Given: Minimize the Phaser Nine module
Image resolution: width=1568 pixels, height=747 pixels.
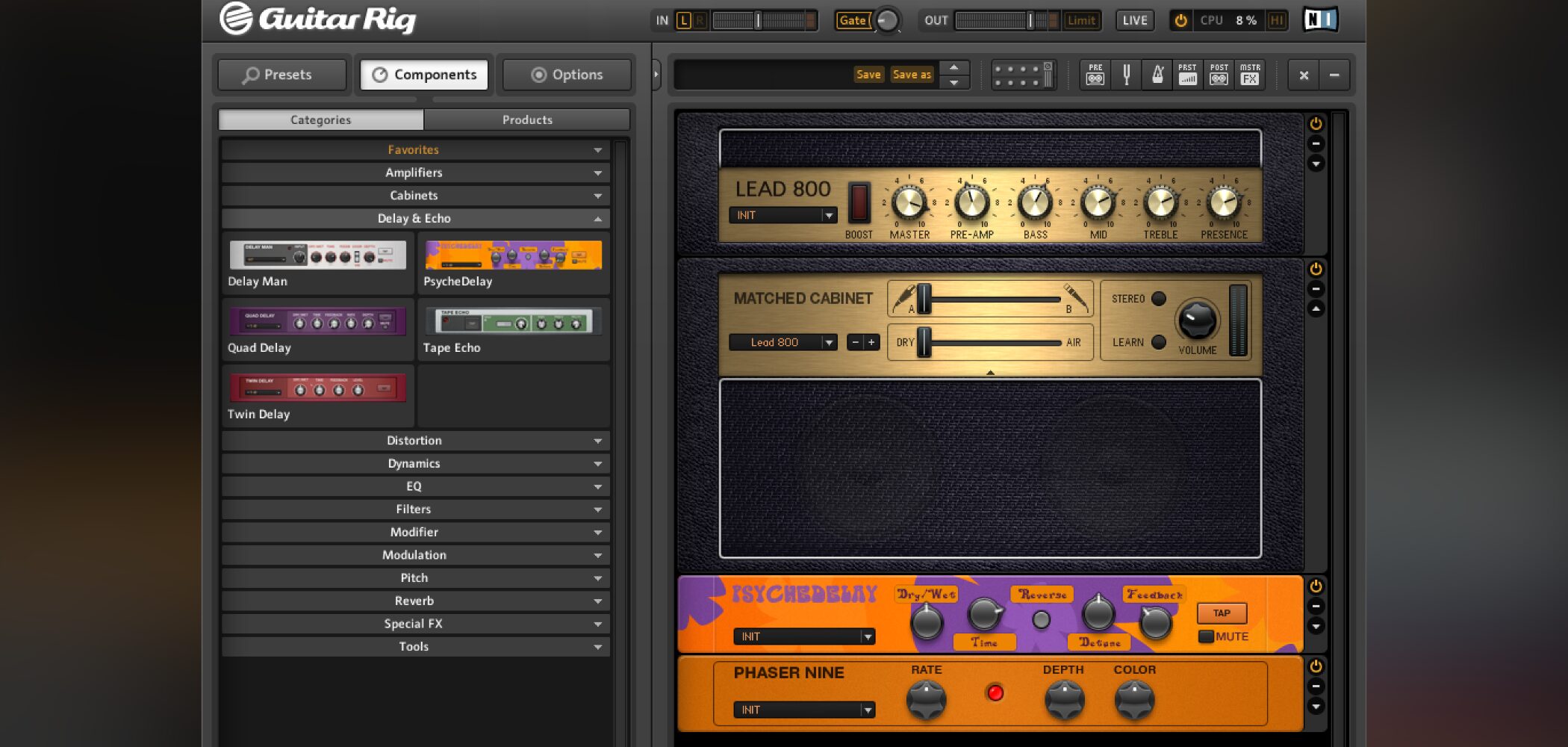Looking at the screenshot, I should click(x=1316, y=686).
